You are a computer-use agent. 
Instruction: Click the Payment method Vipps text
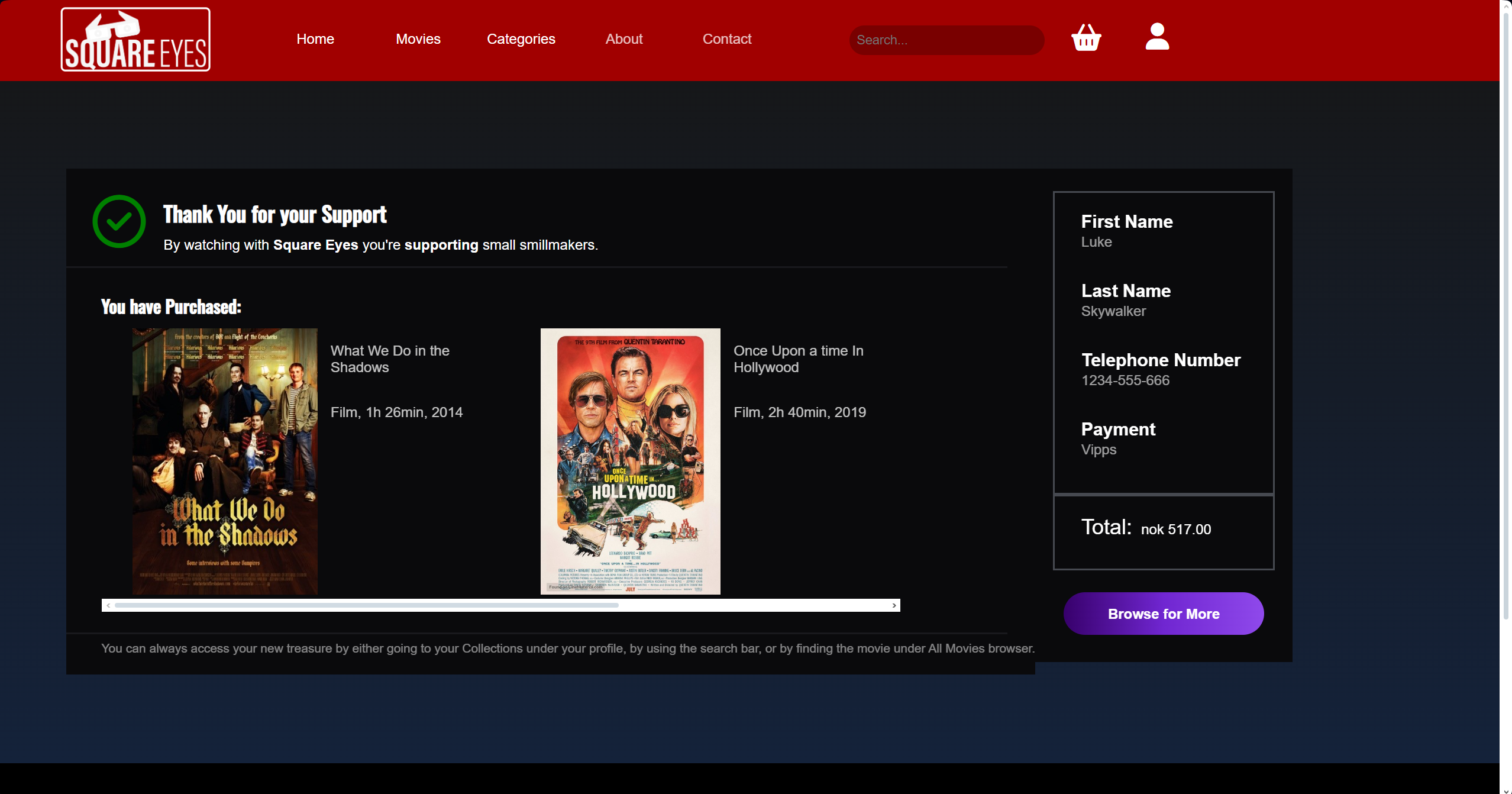click(1098, 450)
